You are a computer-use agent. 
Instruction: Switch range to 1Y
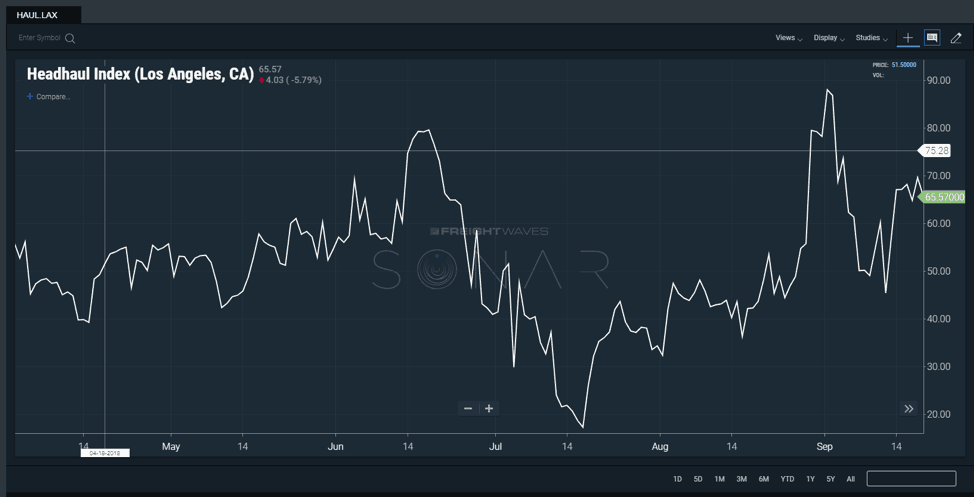tap(811, 479)
